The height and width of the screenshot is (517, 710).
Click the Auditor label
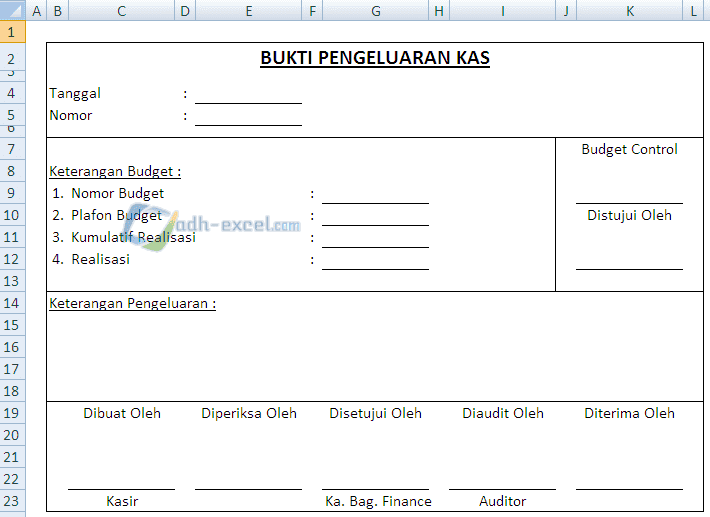[x=503, y=501]
